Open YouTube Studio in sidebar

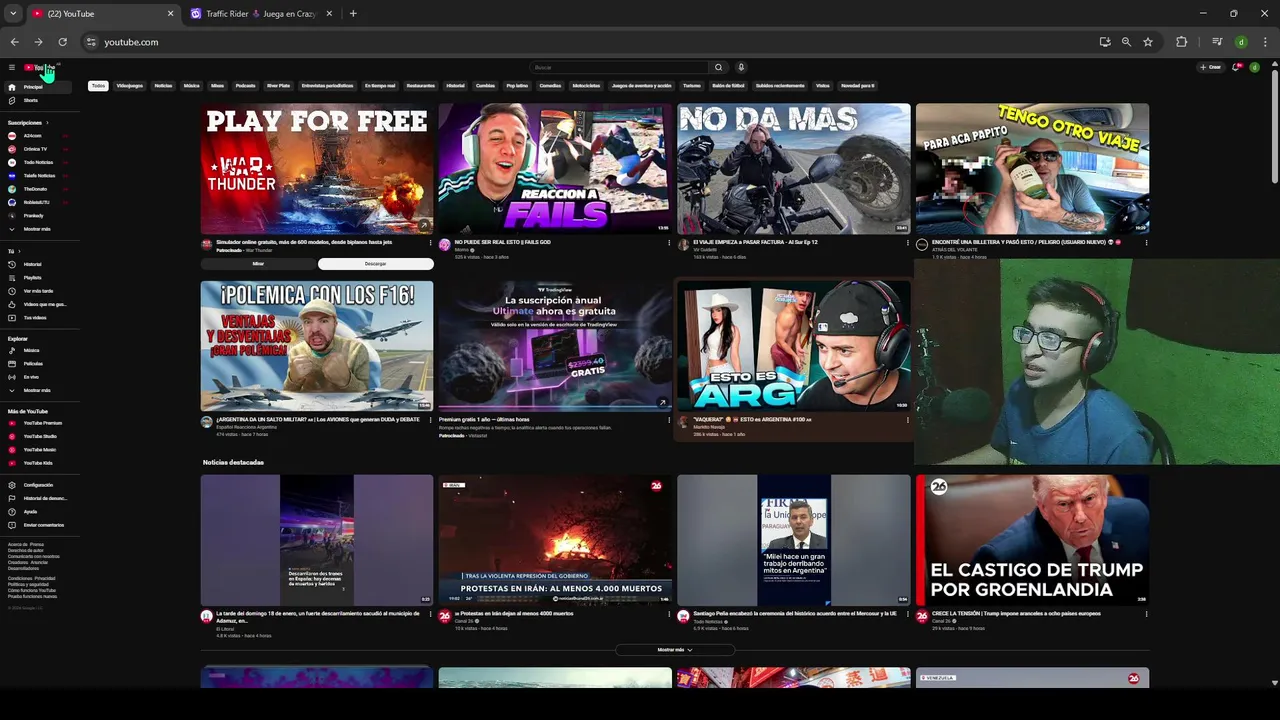point(40,436)
